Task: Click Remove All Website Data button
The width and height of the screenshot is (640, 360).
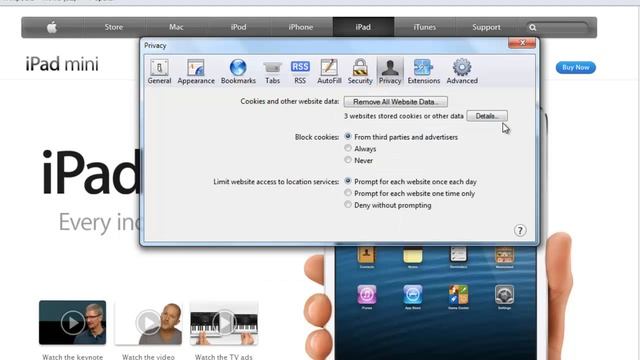Action: click(x=396, y=102)
